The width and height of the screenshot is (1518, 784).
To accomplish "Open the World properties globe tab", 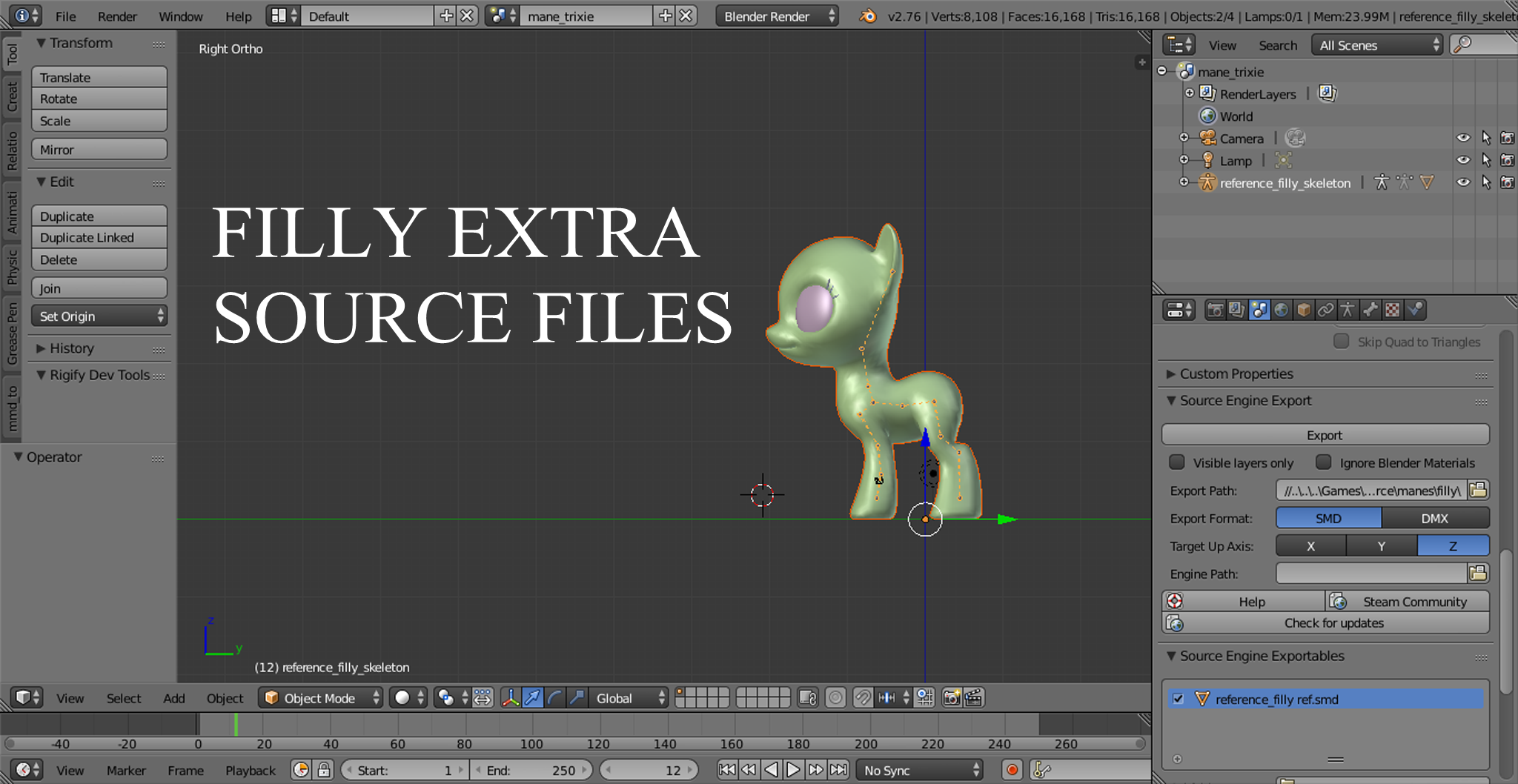I will 1282,310.
